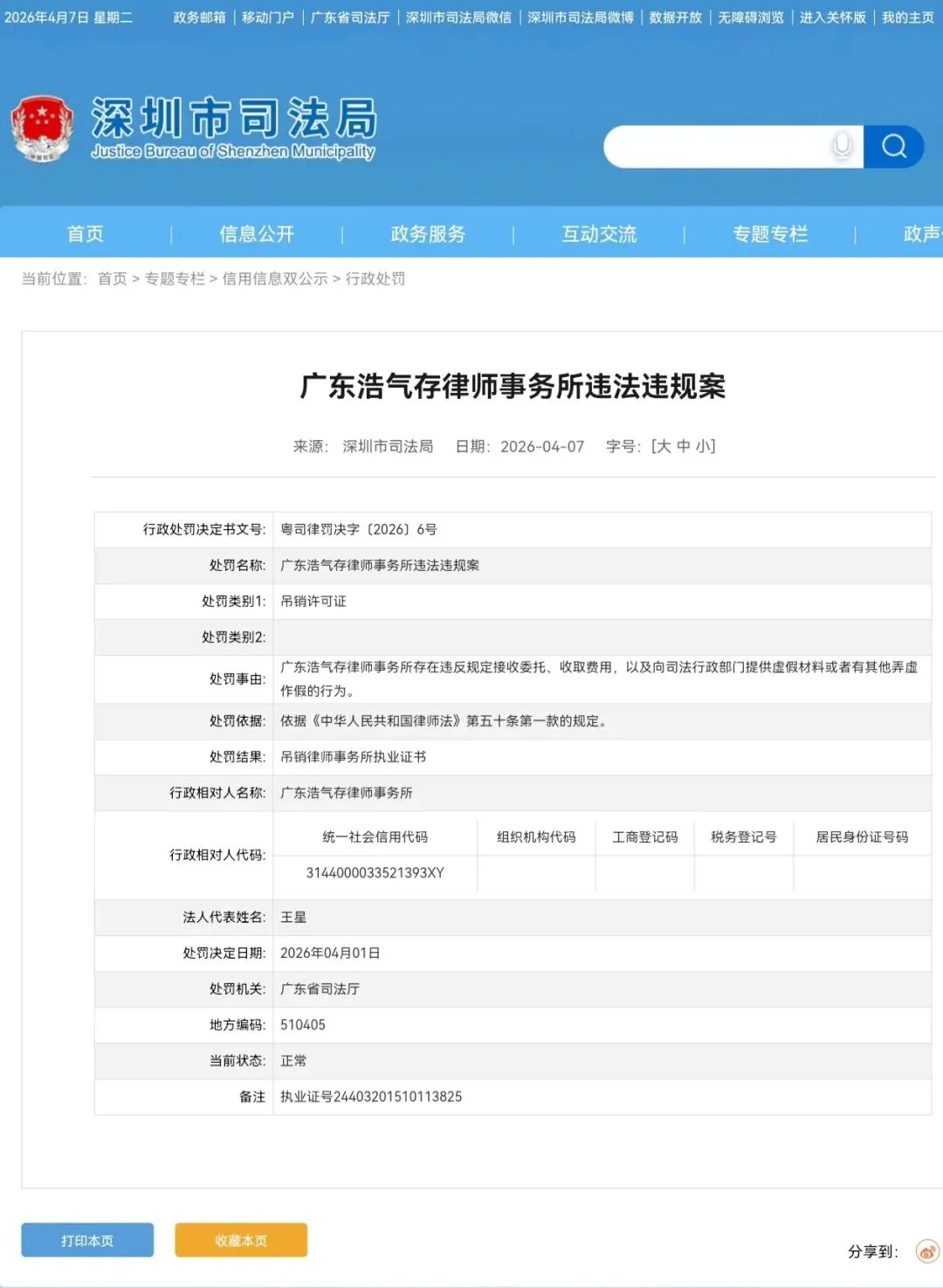This screenshot has height=1288, width=943.
Task: Open 政务邮箱 top link
Action: point(199,17)
